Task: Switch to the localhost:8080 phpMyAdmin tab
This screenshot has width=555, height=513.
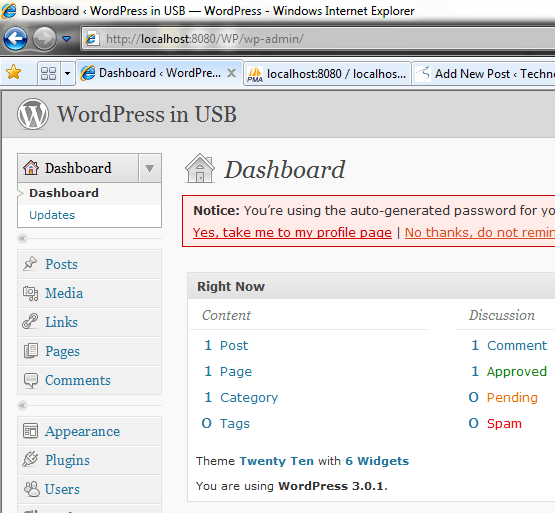Action: click(327, 74)
